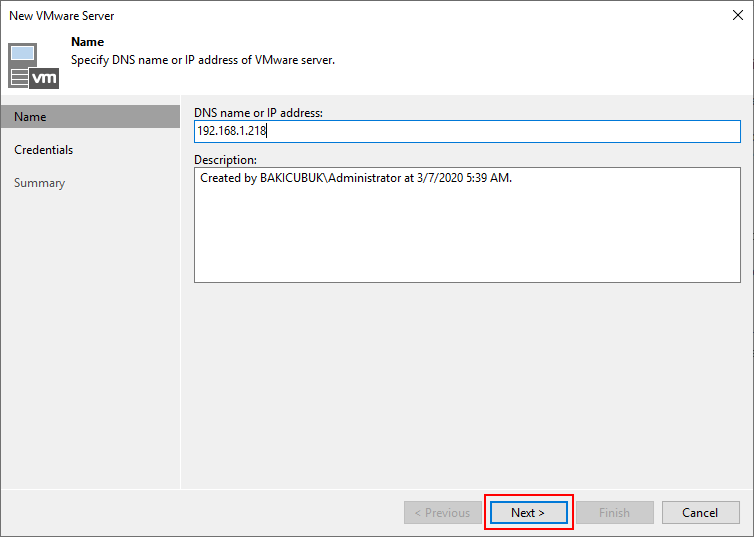
Task: Click the Next > button
Action: pyautogui.click(x=528, y=512)
